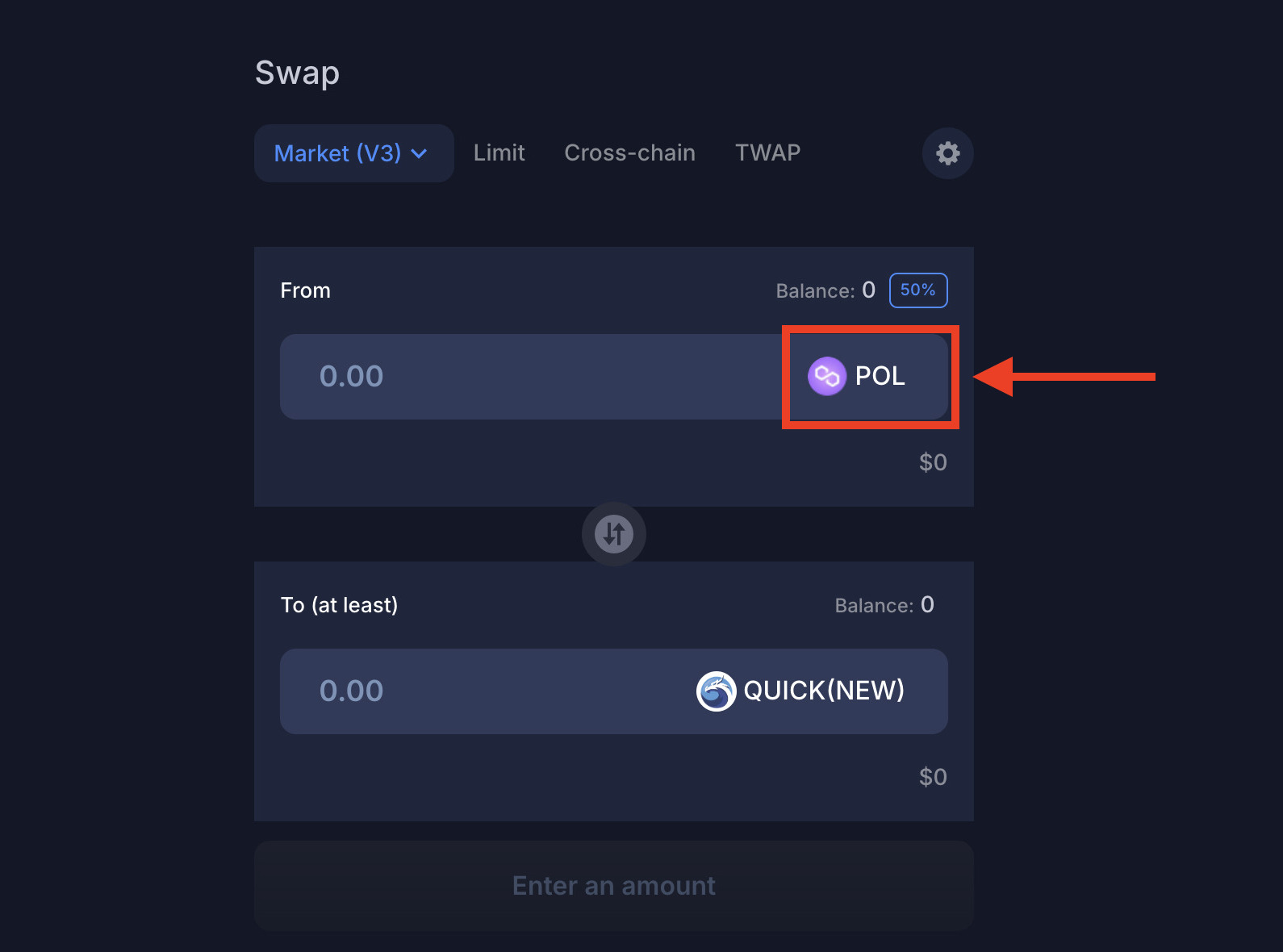The height and width of the screenshot is (952, 1283).
Task: Click the 50% balance button
Action: tap(917, 290)
